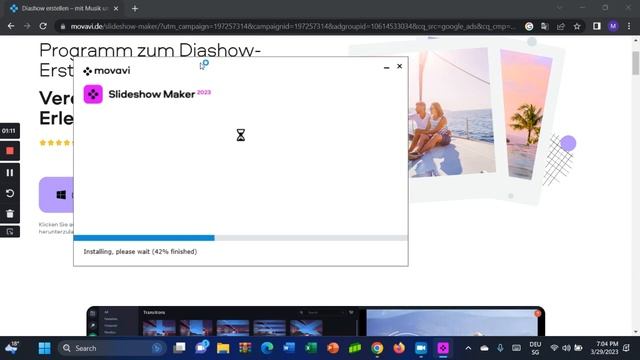The height and width of the screenshot is (360, 640).
Task: Close the Movavi installer dialog
Action: coord(400,66)
